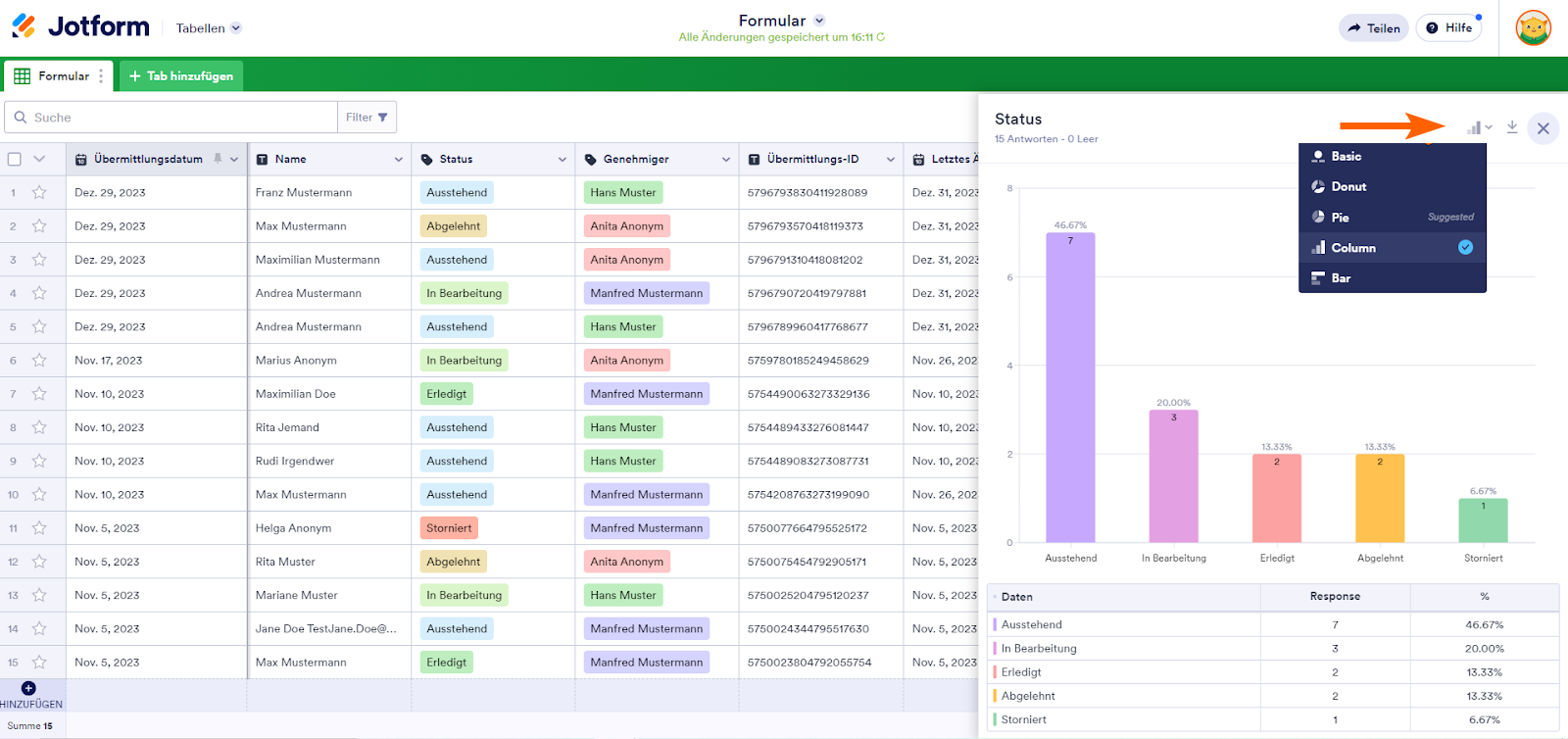The height and width of the screenshot is (739, 1568).
Task: Close the Status report panel
Action: point(1543,128)
